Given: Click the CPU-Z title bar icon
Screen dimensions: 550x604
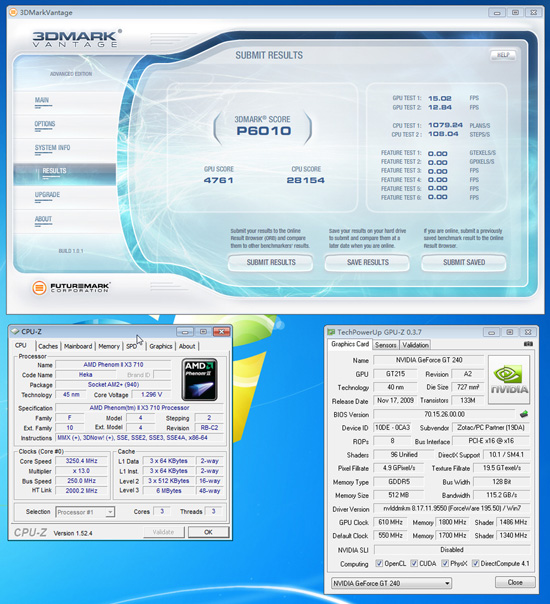Looking at the screenshot, I should tap(15, 332).
